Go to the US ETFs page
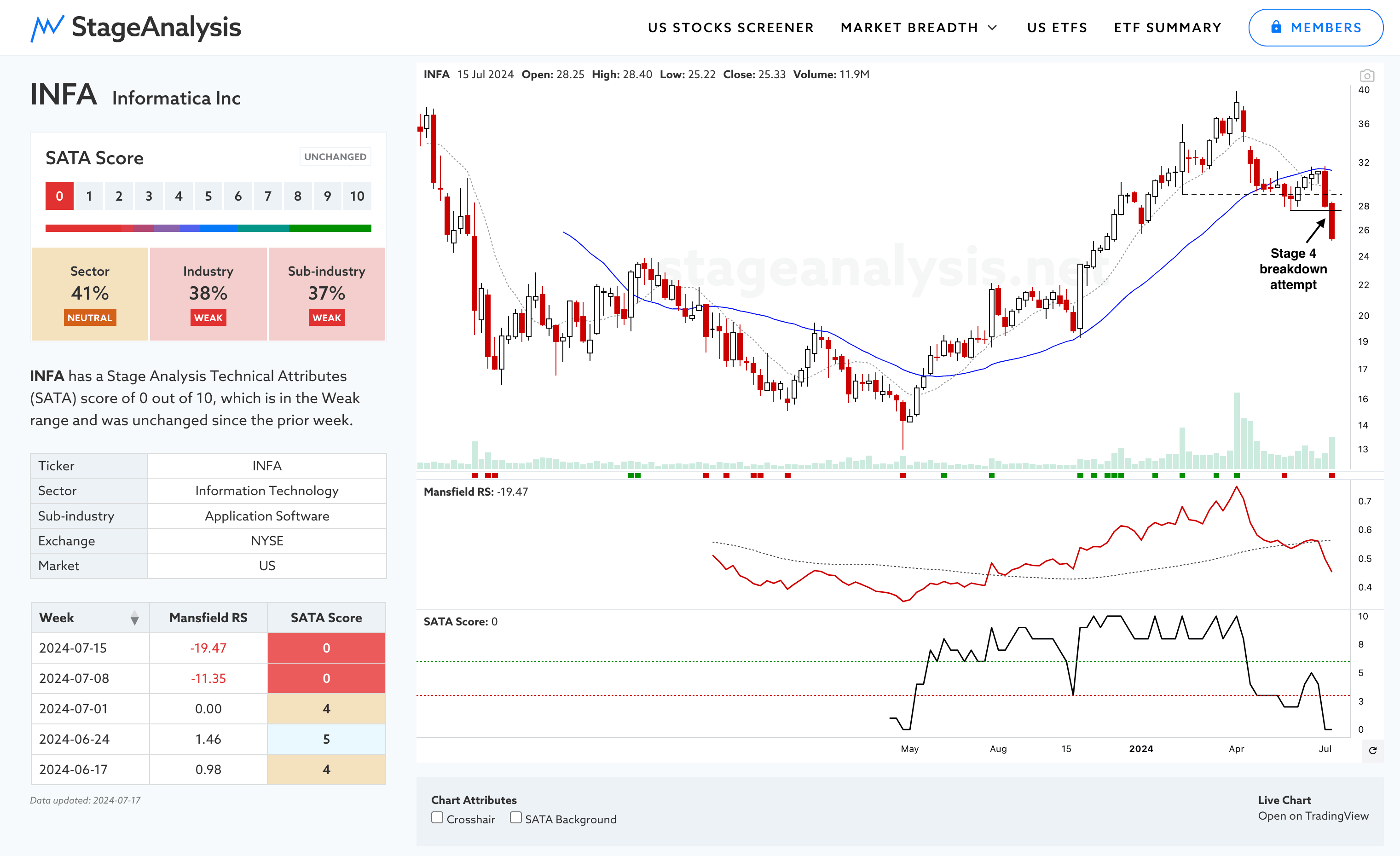1400x856 pixels. click(1057, 27)
